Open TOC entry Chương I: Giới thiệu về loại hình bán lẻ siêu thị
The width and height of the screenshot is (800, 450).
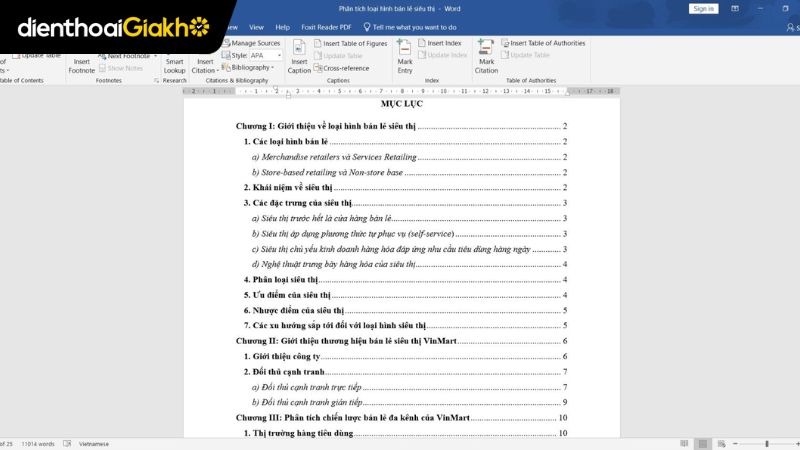point(402,126)
